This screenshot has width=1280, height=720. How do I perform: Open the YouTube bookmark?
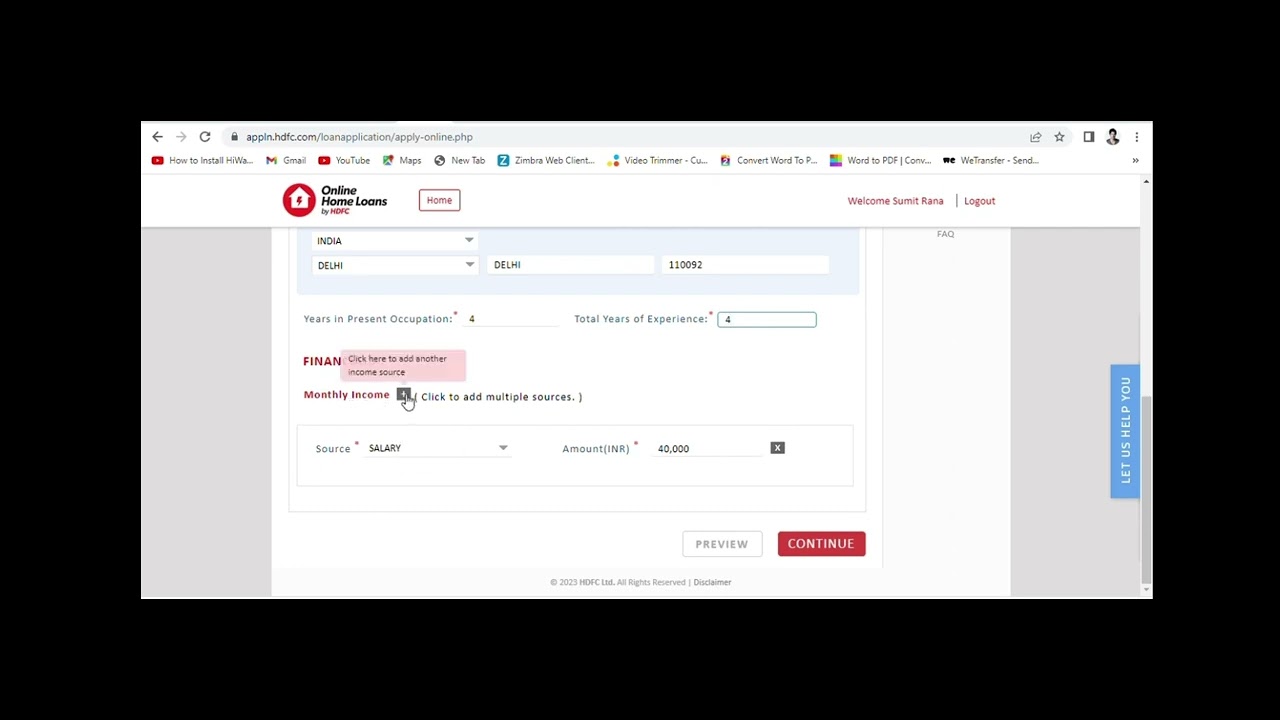click(x=344, y=160)
